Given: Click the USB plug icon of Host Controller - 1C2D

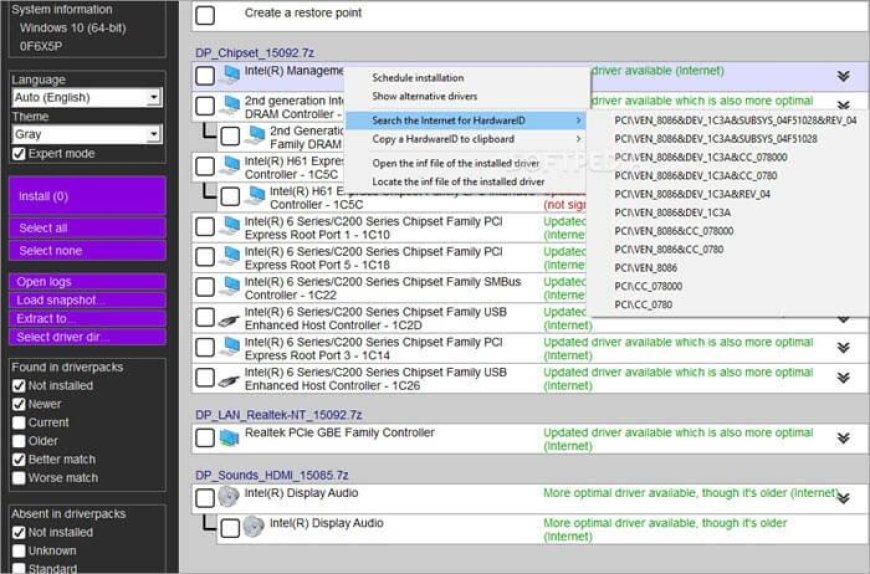Looking at the screenshot, I should tap(229, 319).
